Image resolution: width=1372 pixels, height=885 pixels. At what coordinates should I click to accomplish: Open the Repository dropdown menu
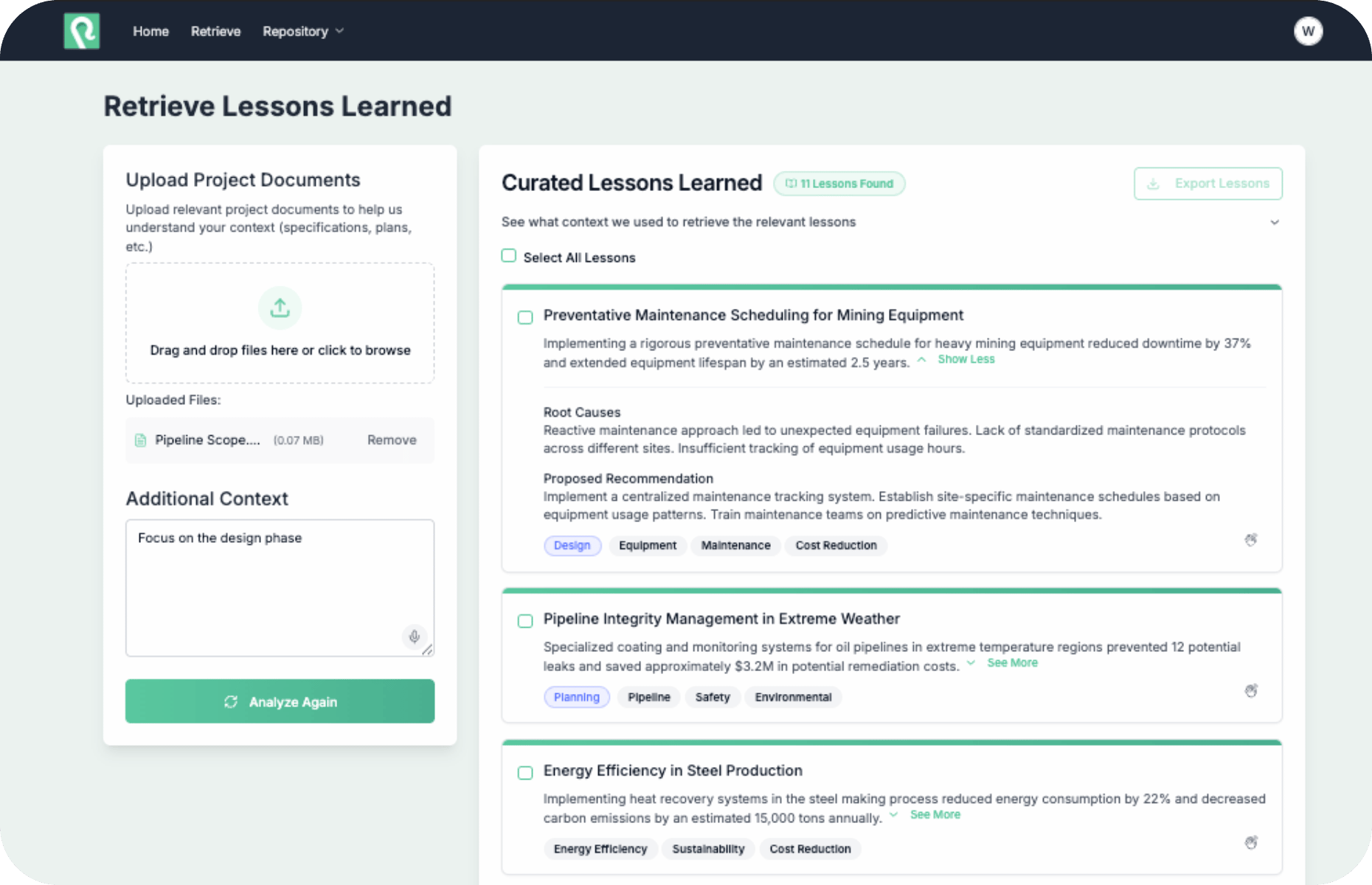coord(302,31)
